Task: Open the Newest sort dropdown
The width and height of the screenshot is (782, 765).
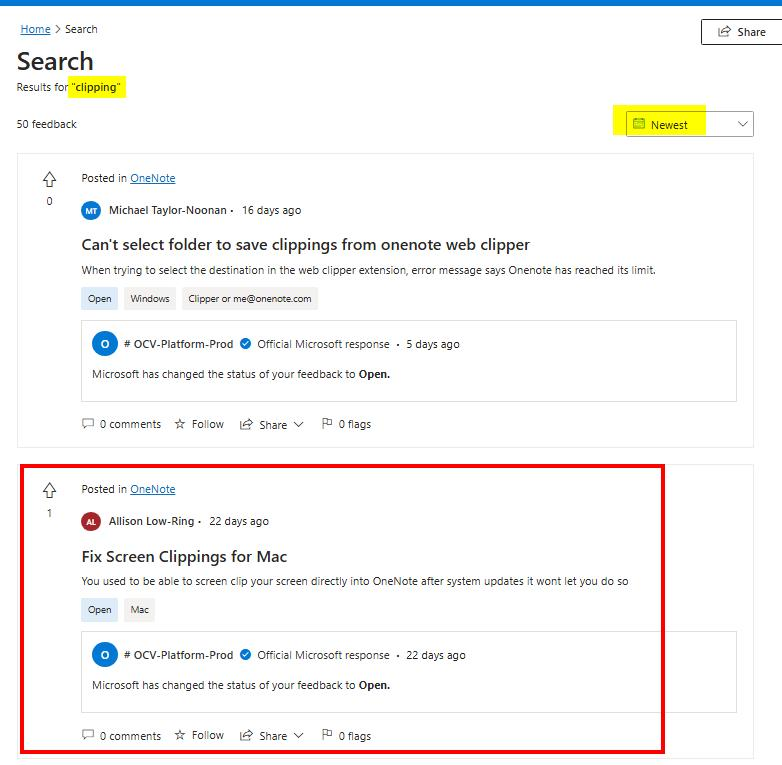Action: tap(690, 124)
